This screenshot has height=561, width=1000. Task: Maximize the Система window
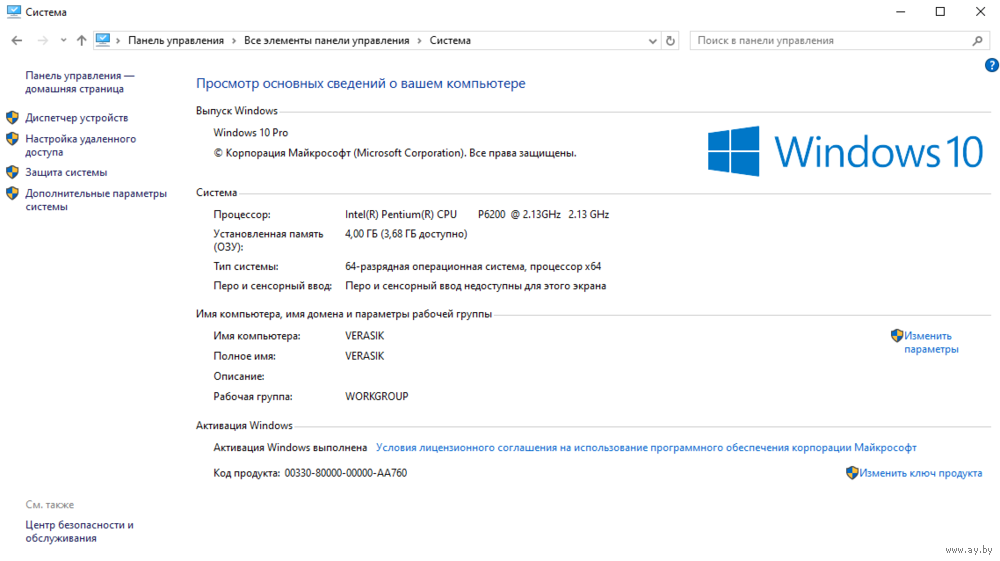point(940,12)
